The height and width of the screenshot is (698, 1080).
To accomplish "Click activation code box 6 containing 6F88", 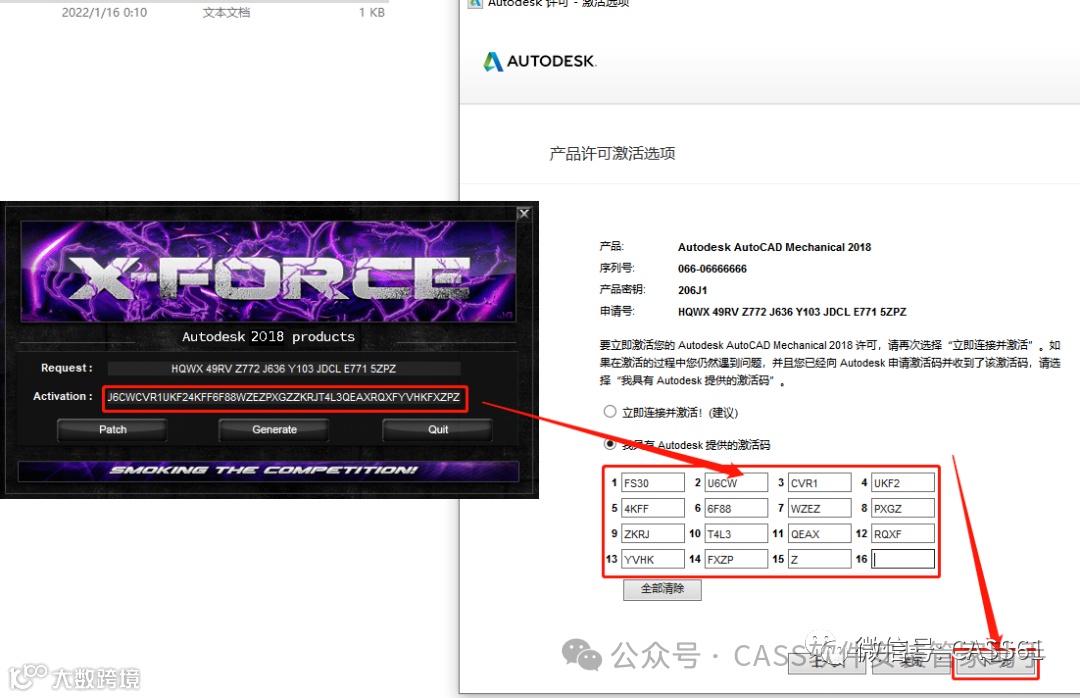I will (x=736, y=509).
